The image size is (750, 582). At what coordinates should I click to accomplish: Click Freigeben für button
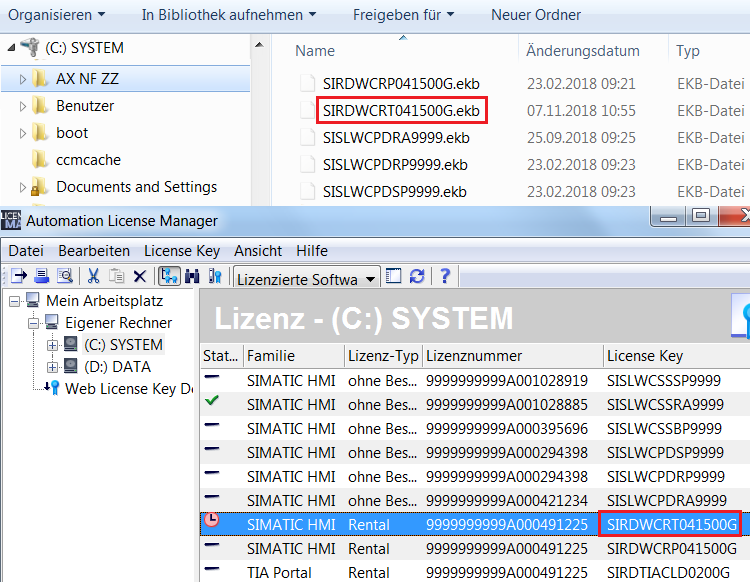(403, 15)
